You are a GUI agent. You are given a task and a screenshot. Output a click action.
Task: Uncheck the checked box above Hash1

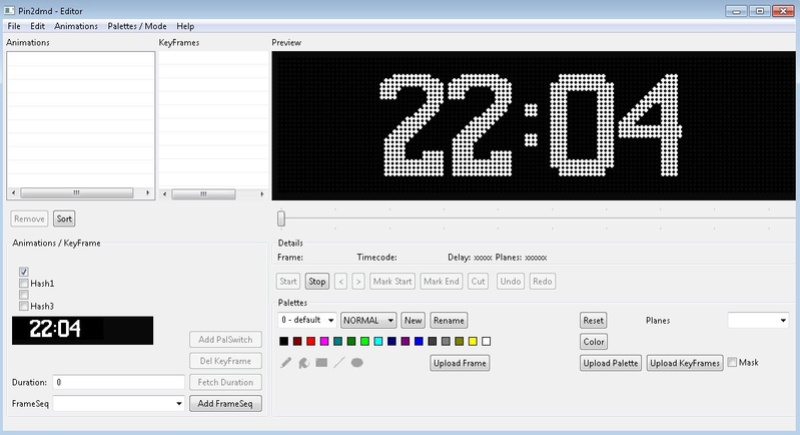click(x=23, y=272)
